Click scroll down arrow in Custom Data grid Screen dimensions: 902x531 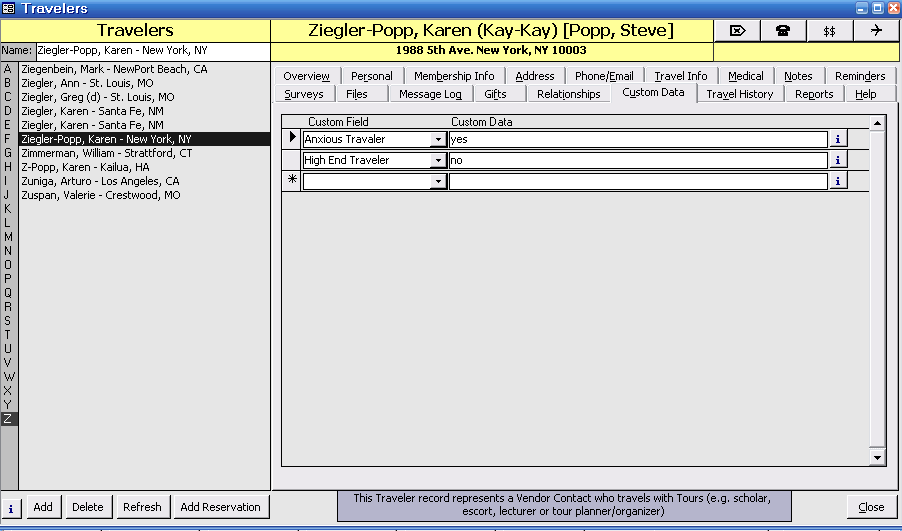[878, 457]
